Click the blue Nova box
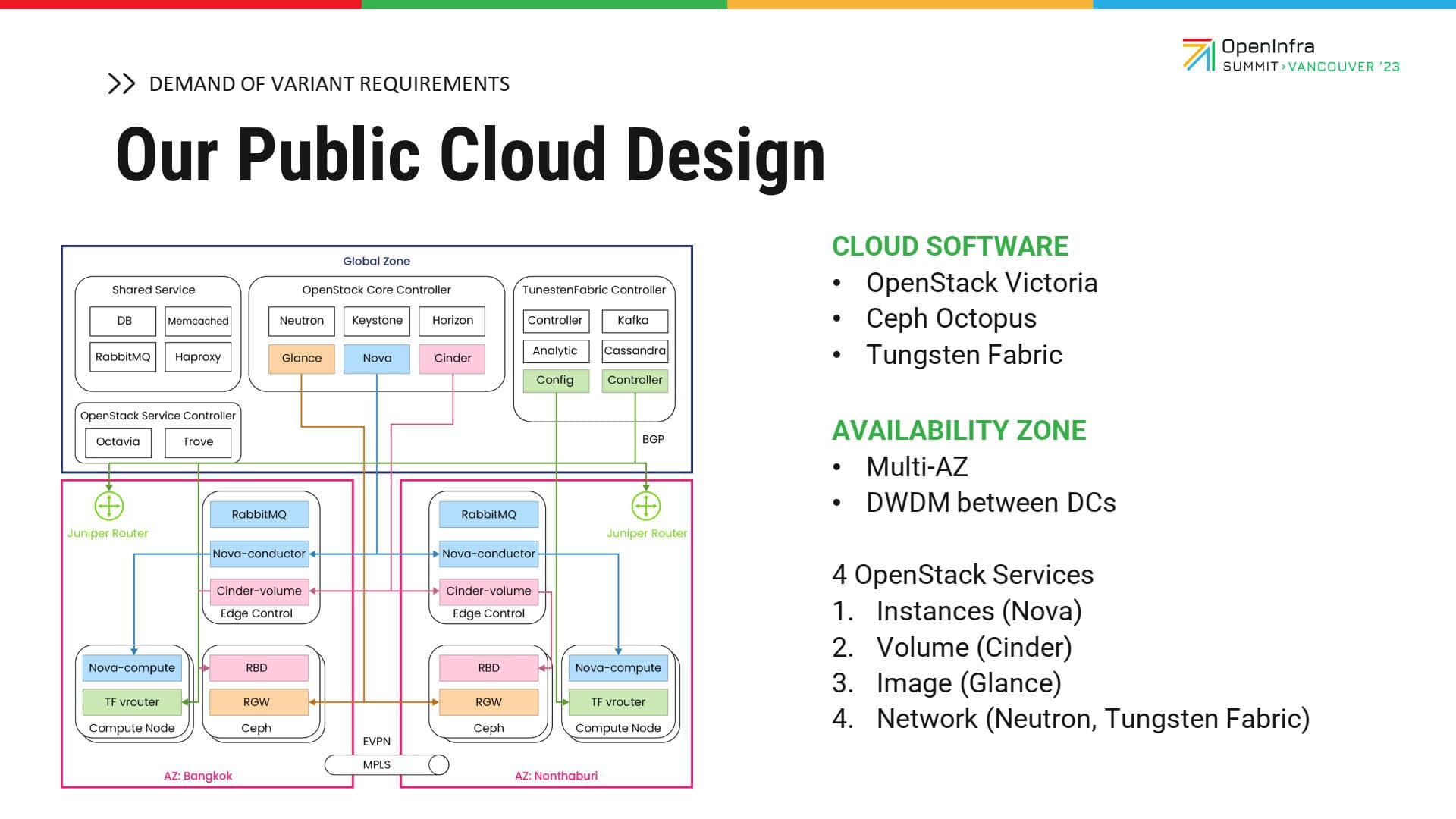Viewport: 1456px width, 819px height. [x=377, y=359]
